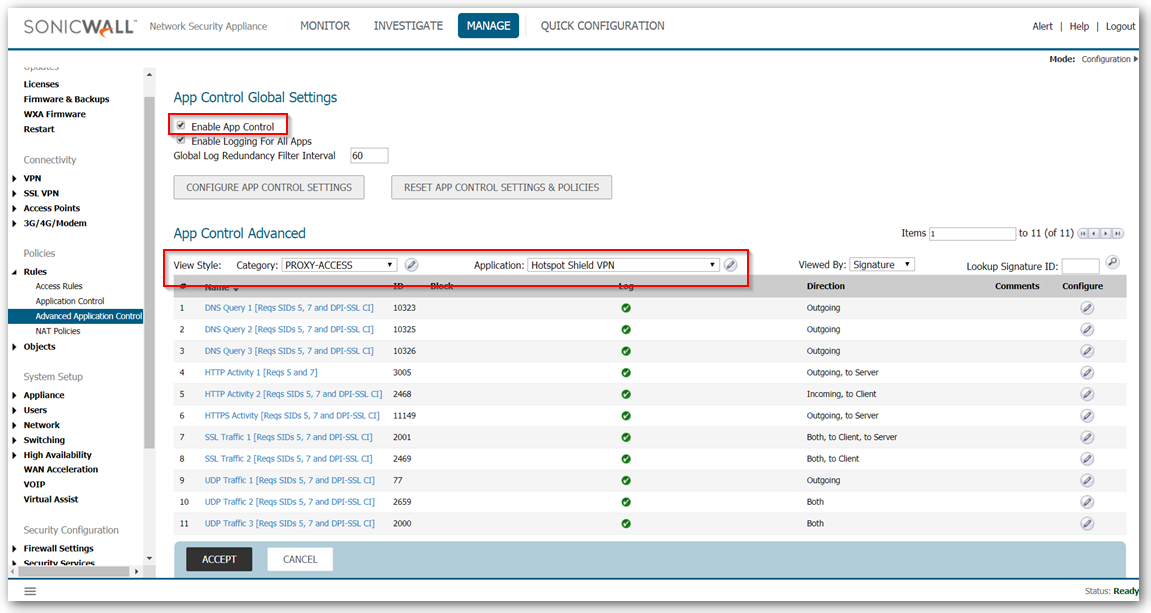Click configure icon for HTTPS Activity row
This screenshot has width=1151, height=613.
pos(1086,416)
